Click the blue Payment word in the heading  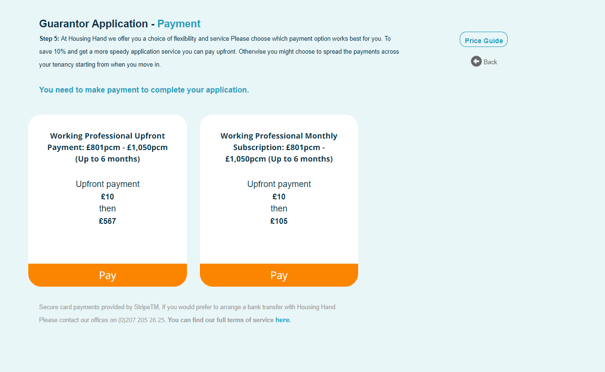[x=179, y=24]
